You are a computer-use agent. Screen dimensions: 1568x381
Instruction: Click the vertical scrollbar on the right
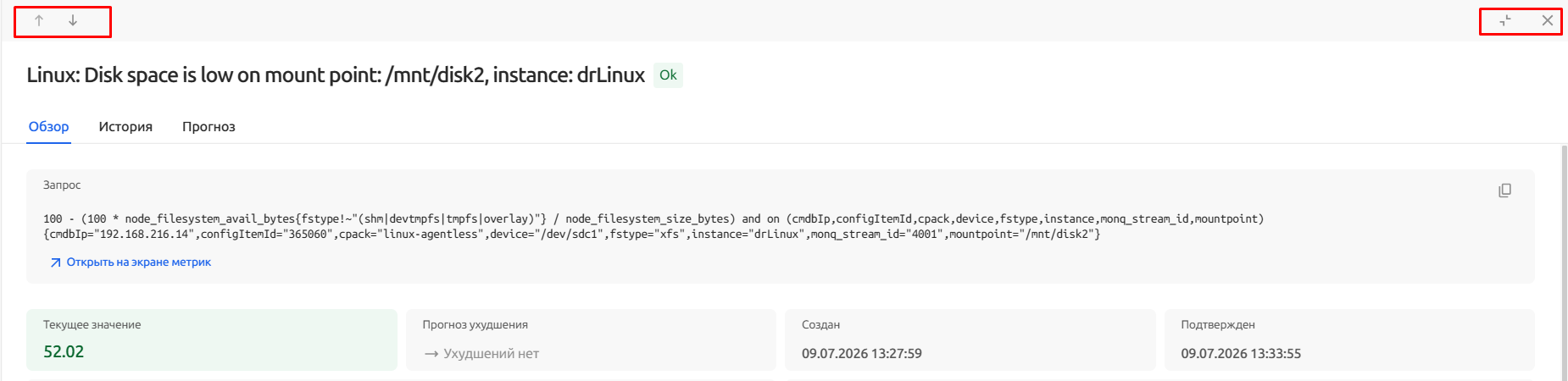[1564, 262]
